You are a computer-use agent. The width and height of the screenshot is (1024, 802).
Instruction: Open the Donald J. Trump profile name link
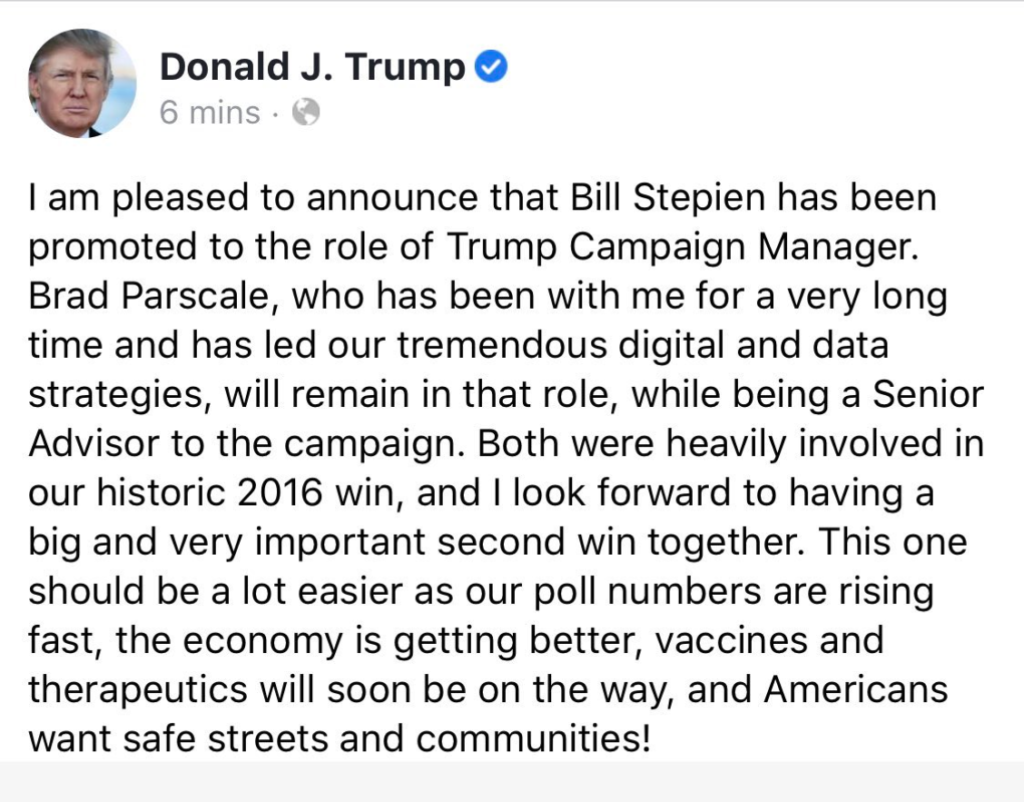coord(312,67)
